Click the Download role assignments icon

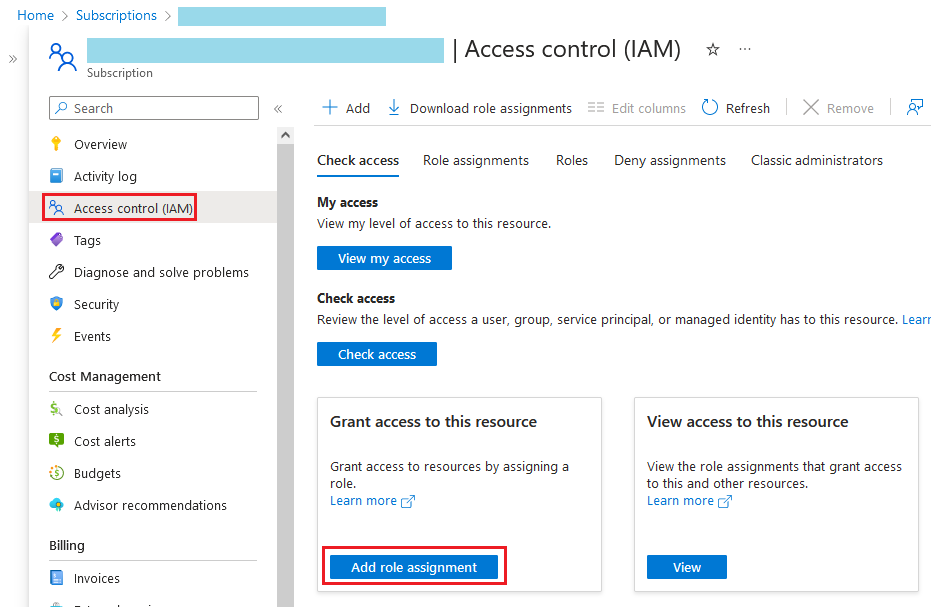tap(394, 108)
